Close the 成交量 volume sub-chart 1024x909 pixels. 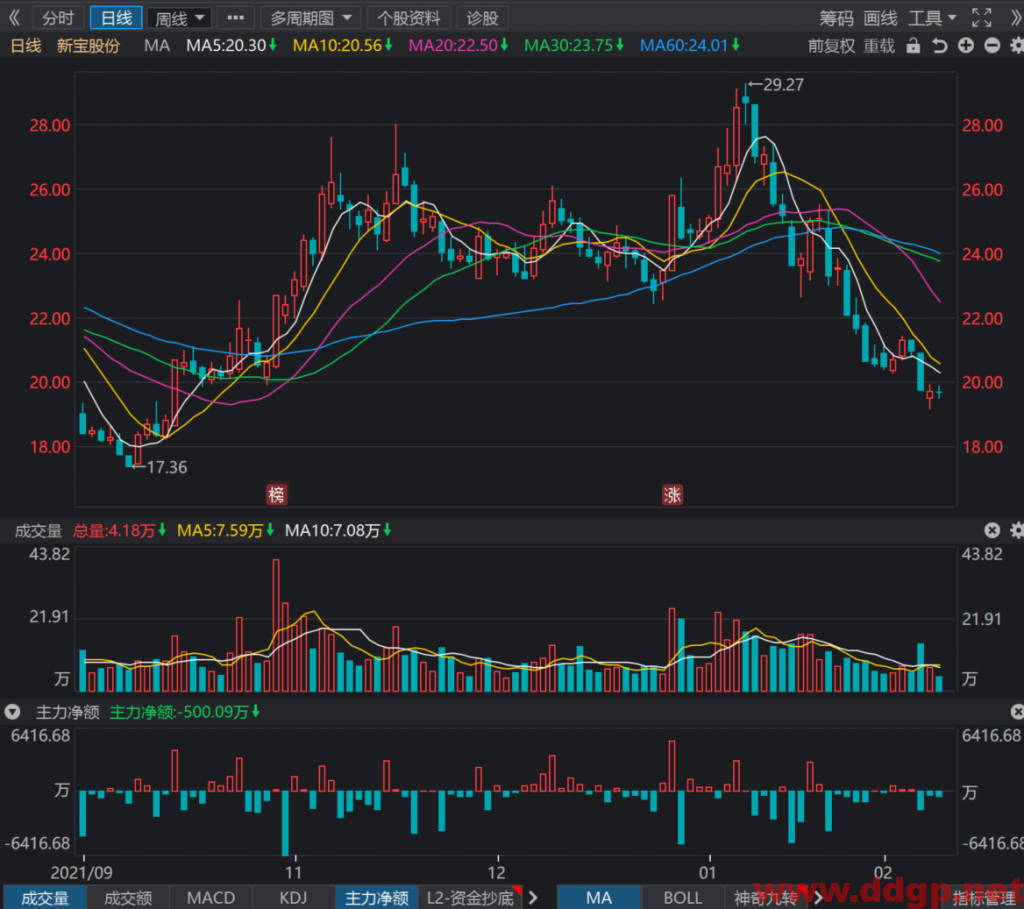992,530
